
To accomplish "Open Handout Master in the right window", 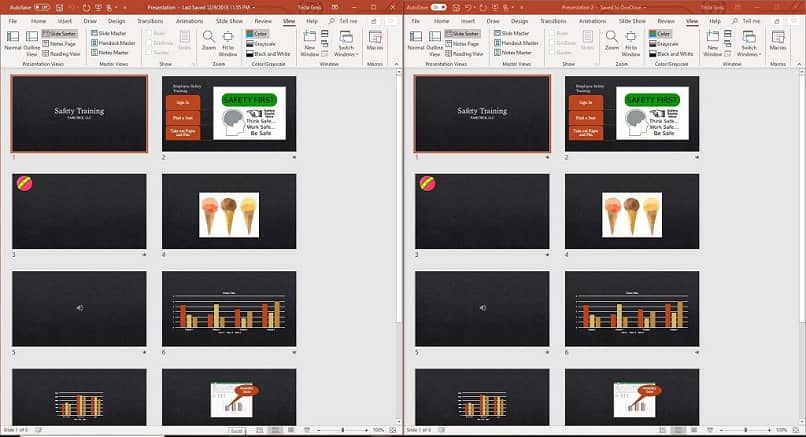I will [516, 43].
